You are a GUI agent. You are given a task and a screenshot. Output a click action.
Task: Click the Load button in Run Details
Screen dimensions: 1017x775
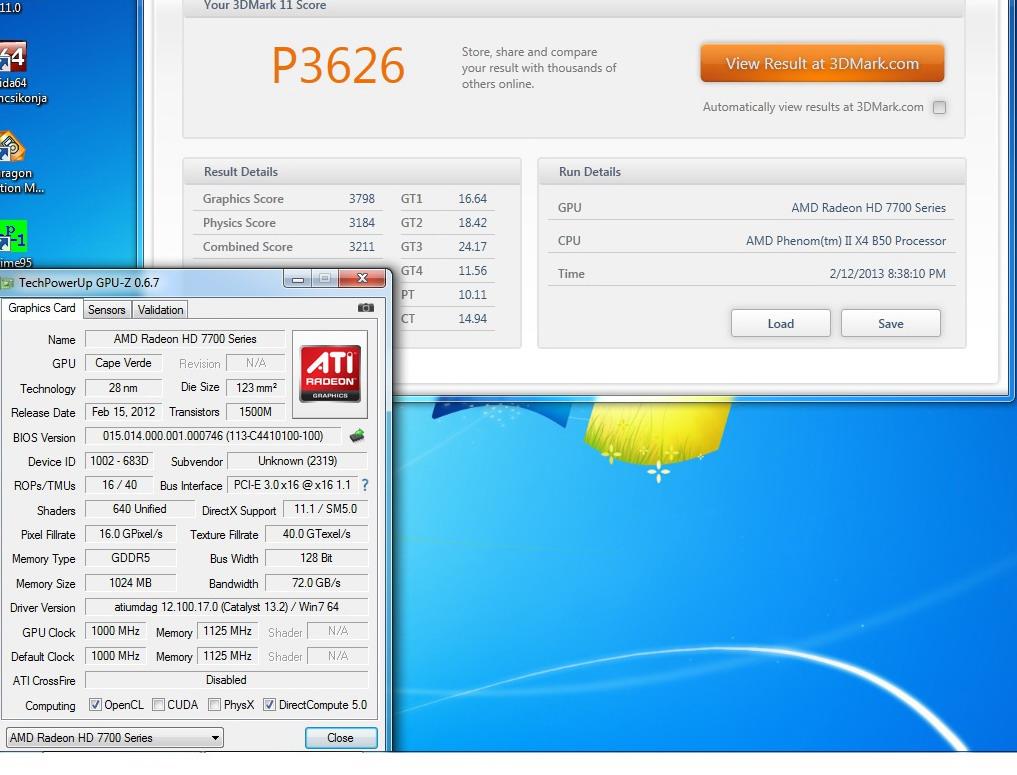point(780,324)
